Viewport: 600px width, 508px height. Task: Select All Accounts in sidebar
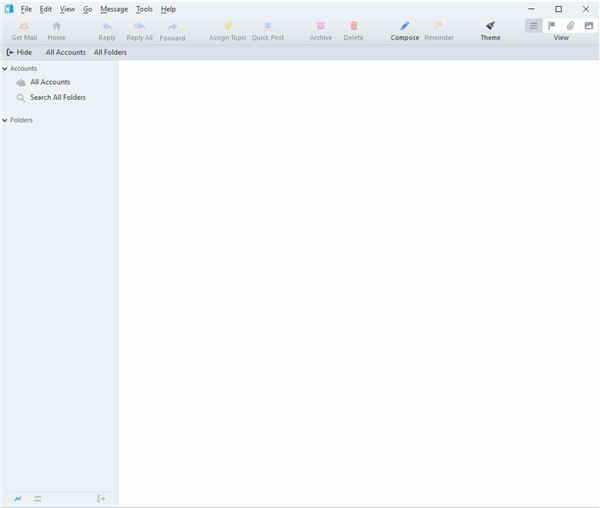pyautogui.click(x=49, y=82)
